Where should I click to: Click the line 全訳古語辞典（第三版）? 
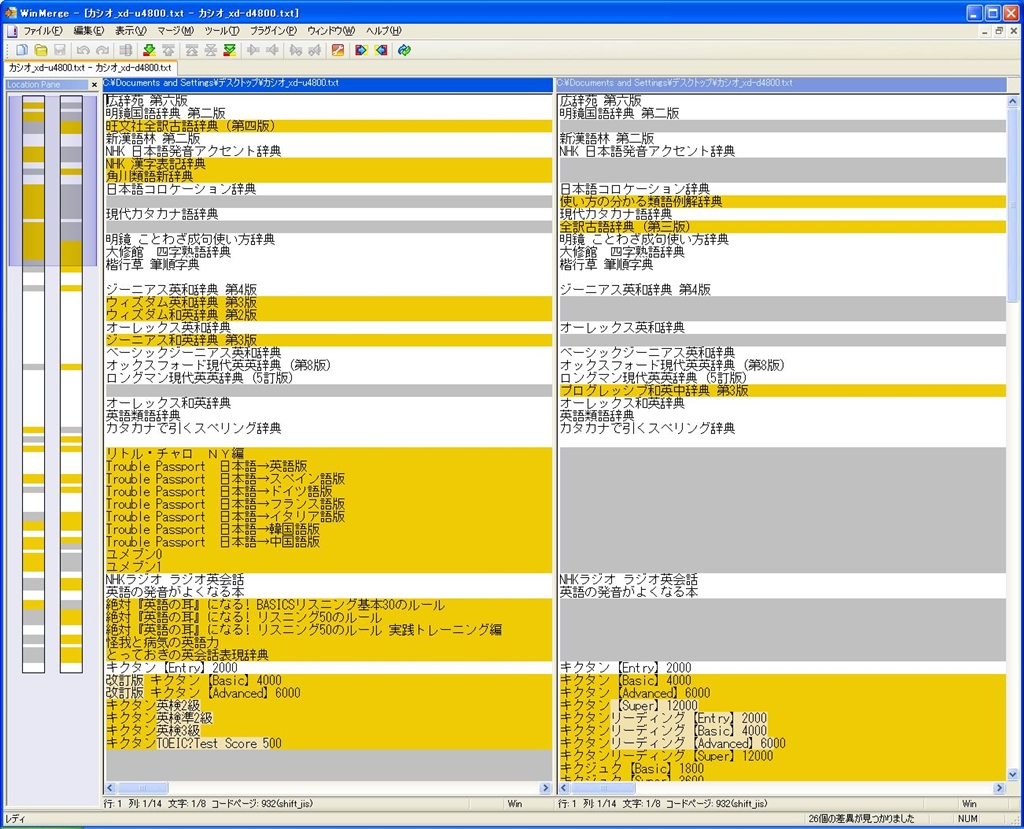tap(782, 227)
